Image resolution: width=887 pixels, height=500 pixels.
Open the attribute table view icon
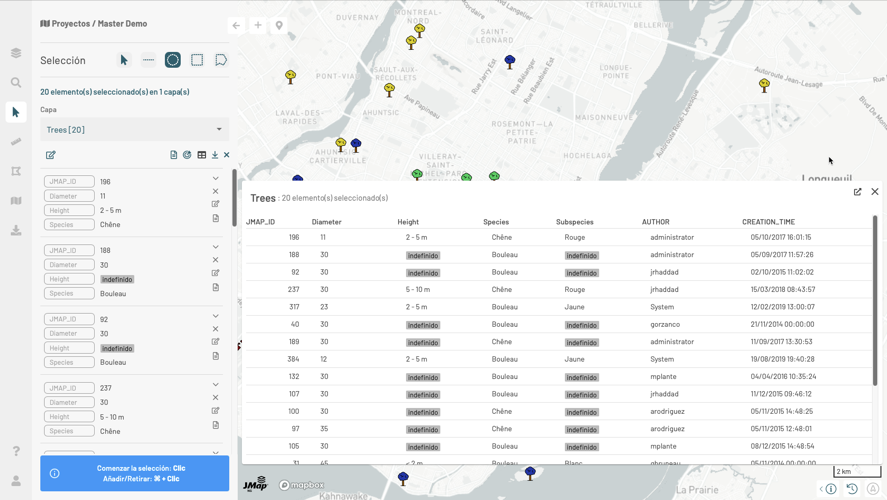(x=201, y=155)
